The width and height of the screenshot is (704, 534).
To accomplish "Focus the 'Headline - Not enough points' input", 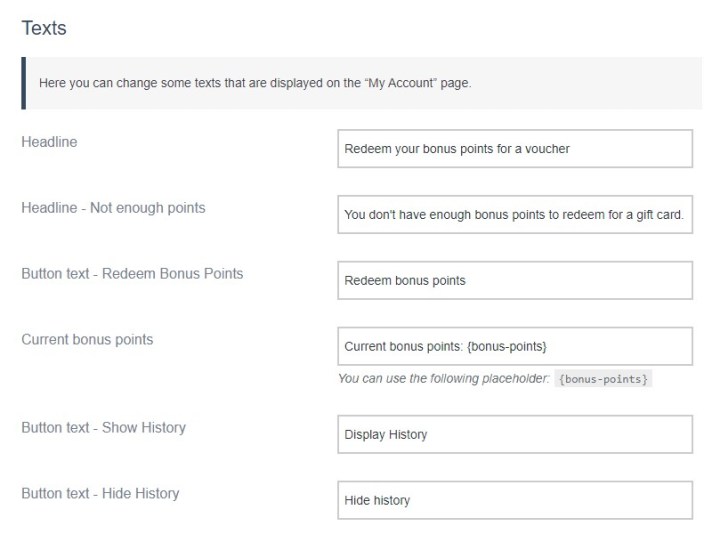I will (515, 214).
